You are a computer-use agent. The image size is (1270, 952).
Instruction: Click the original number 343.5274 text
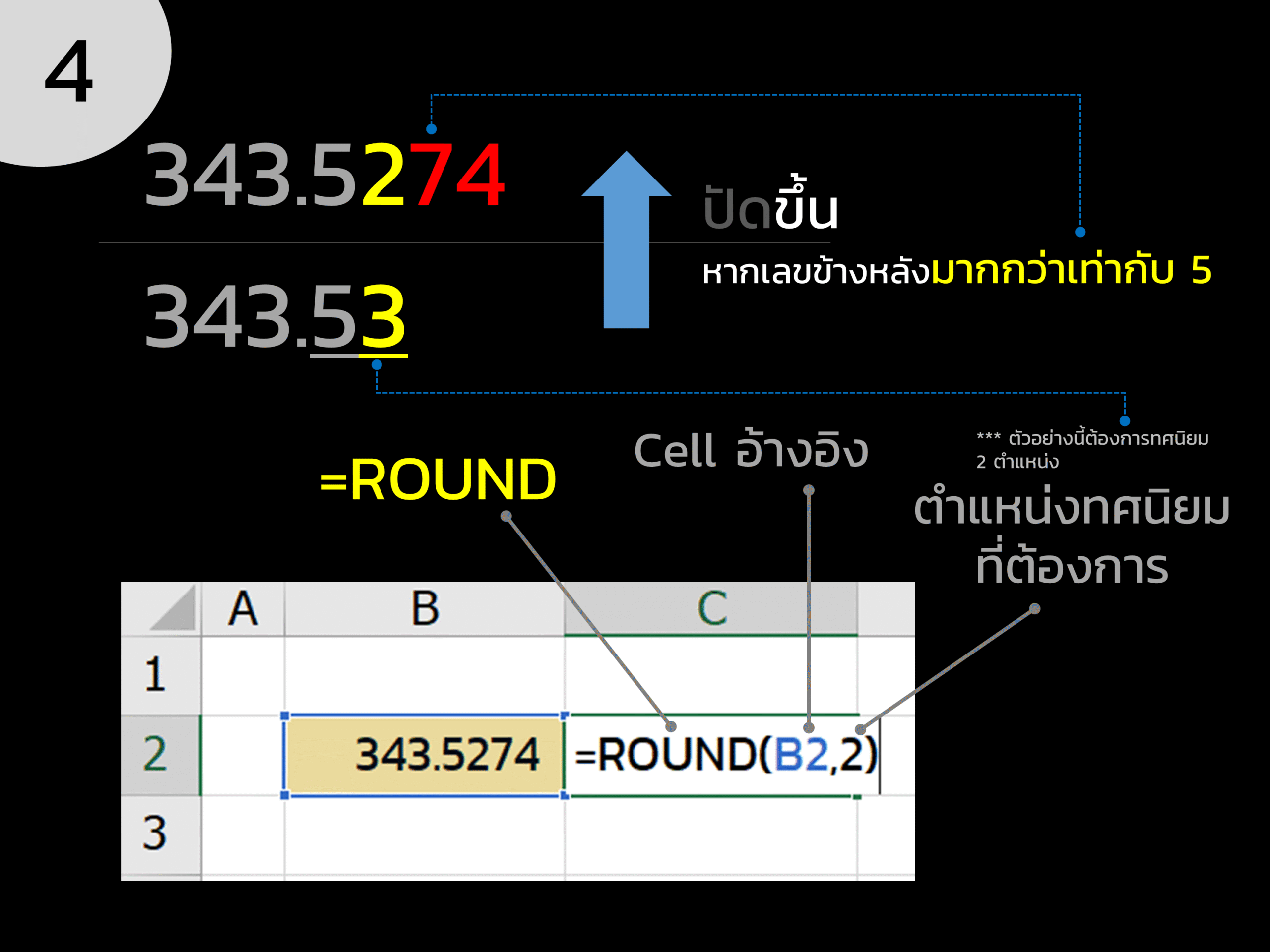[x=324, y=175]
